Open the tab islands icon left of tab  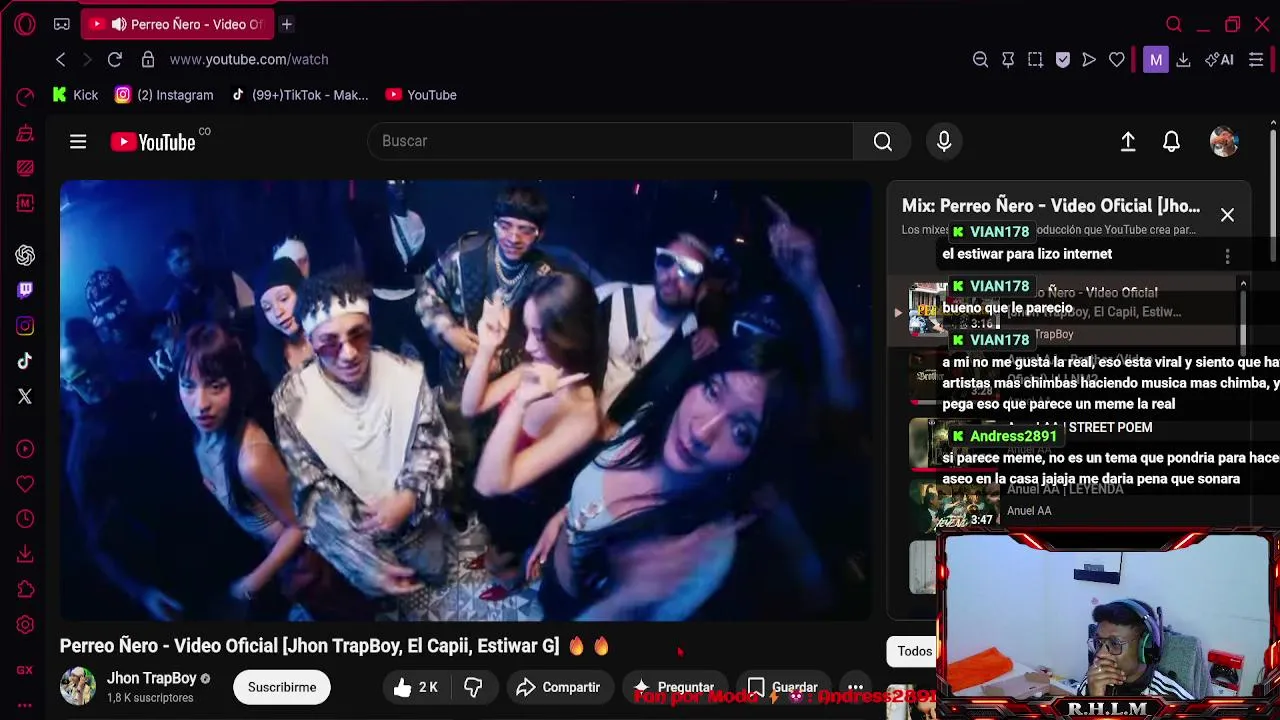tap(62, 24)
